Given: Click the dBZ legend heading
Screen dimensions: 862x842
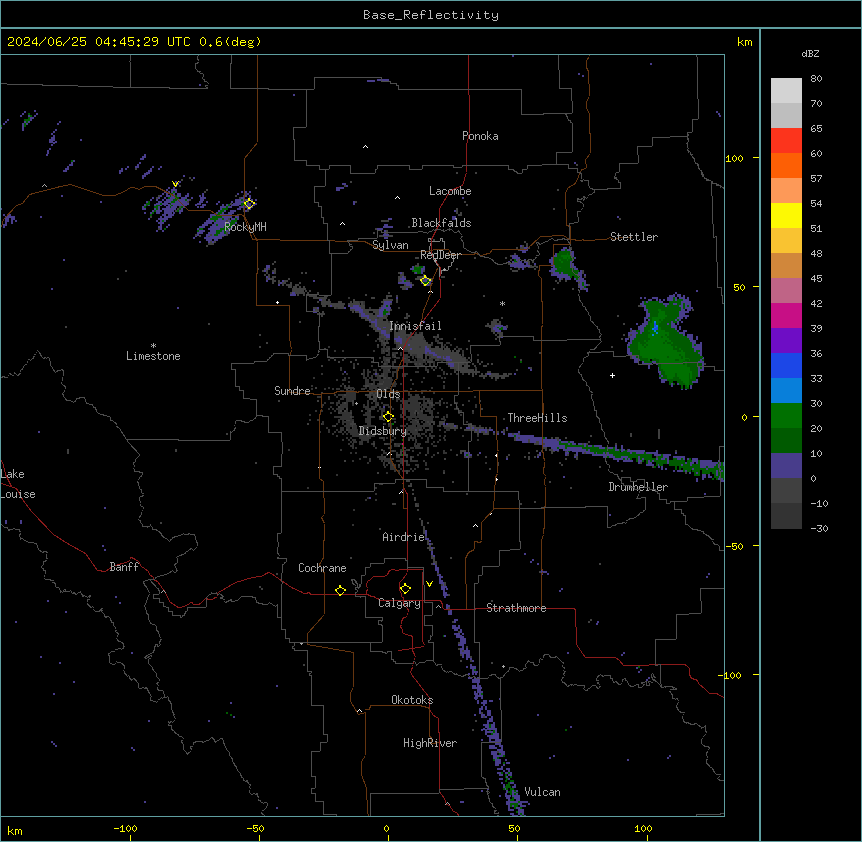Looking at the screenshot, I should (810, 54).
